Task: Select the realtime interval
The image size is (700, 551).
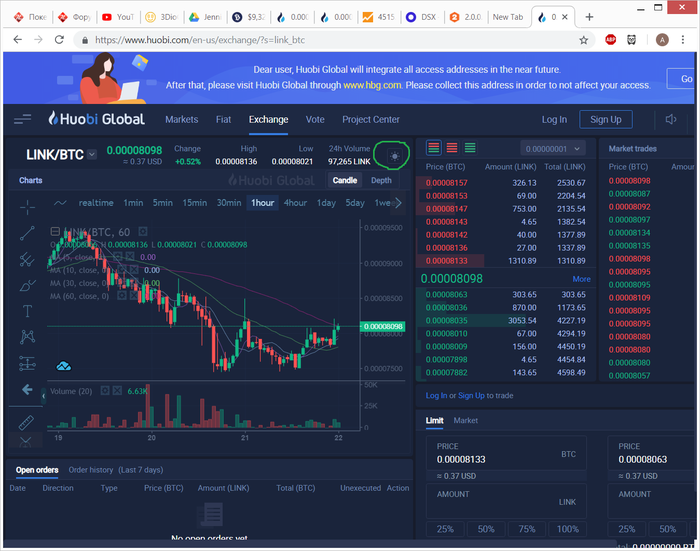Action: coord(96,203)
